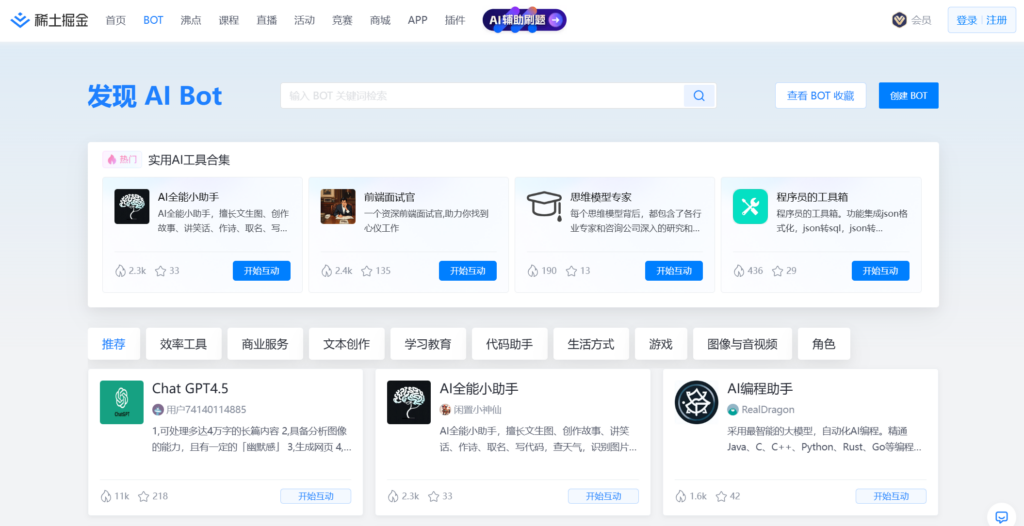This screenshot has height=526, width=1024.
Task: Click the flame icon showing 1.6k on AI编程助手
Action: click(x=681, y=496)
